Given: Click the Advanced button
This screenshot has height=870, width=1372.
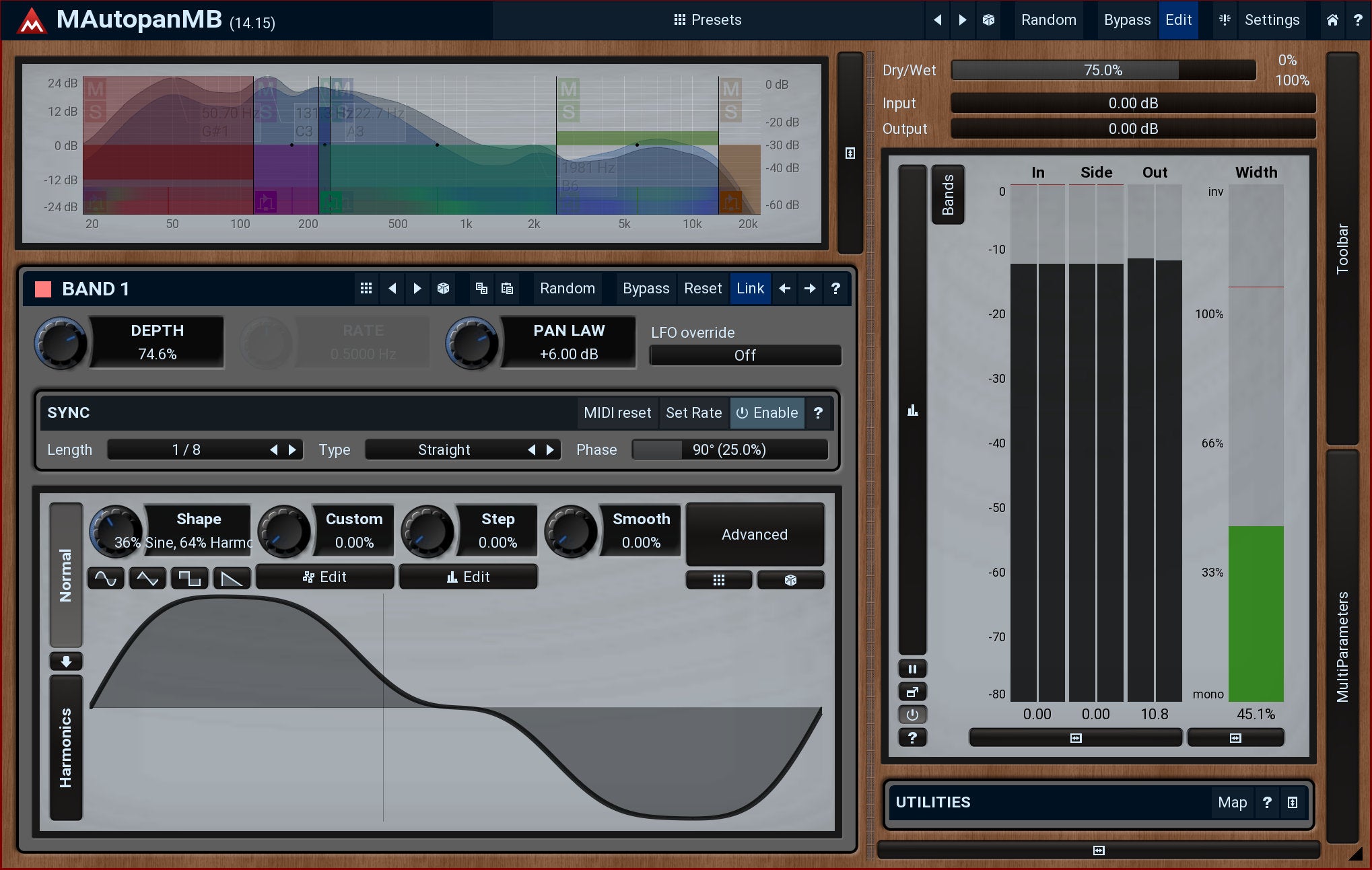Looking at the screenshot, I should point(754,534).
